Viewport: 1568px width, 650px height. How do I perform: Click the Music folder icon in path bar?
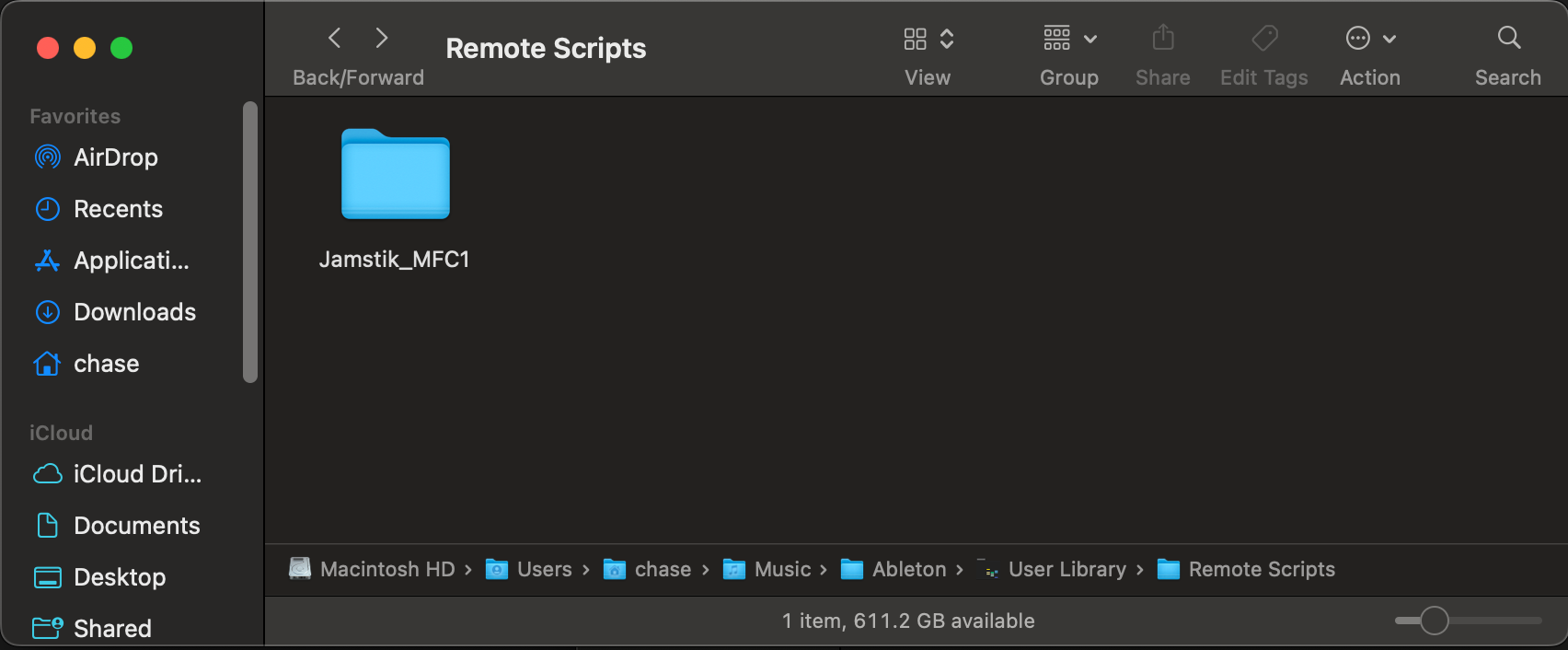(734, 569)
